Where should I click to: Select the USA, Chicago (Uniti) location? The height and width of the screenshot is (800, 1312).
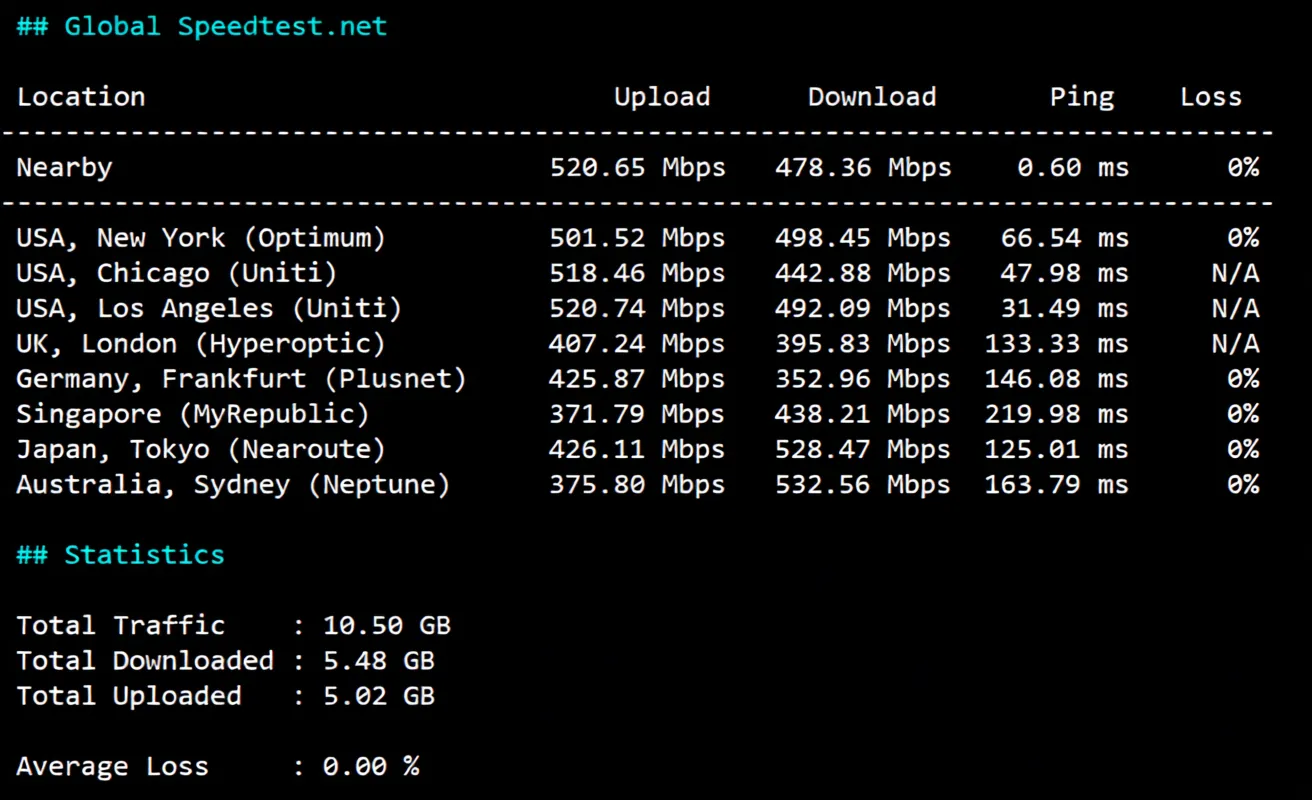click(x=178, y=272)
